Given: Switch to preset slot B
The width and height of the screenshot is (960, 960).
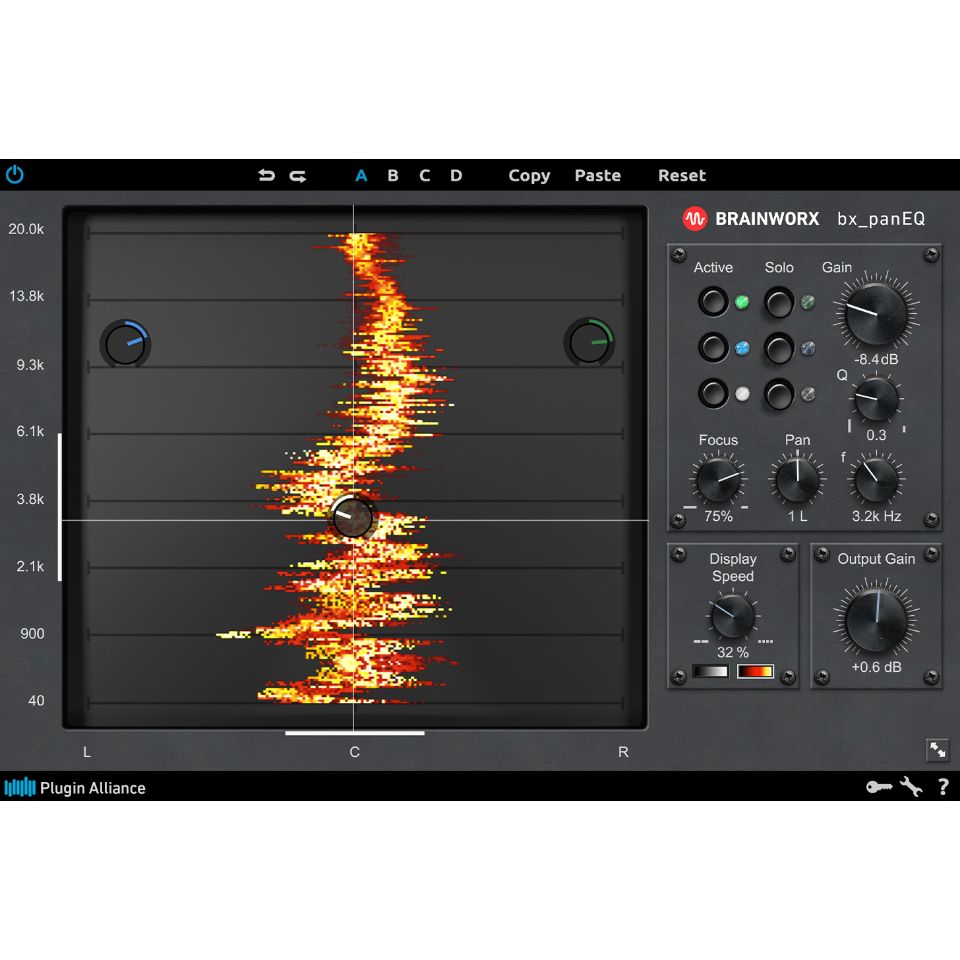Looking at the screenshot, I should (392, 174).
